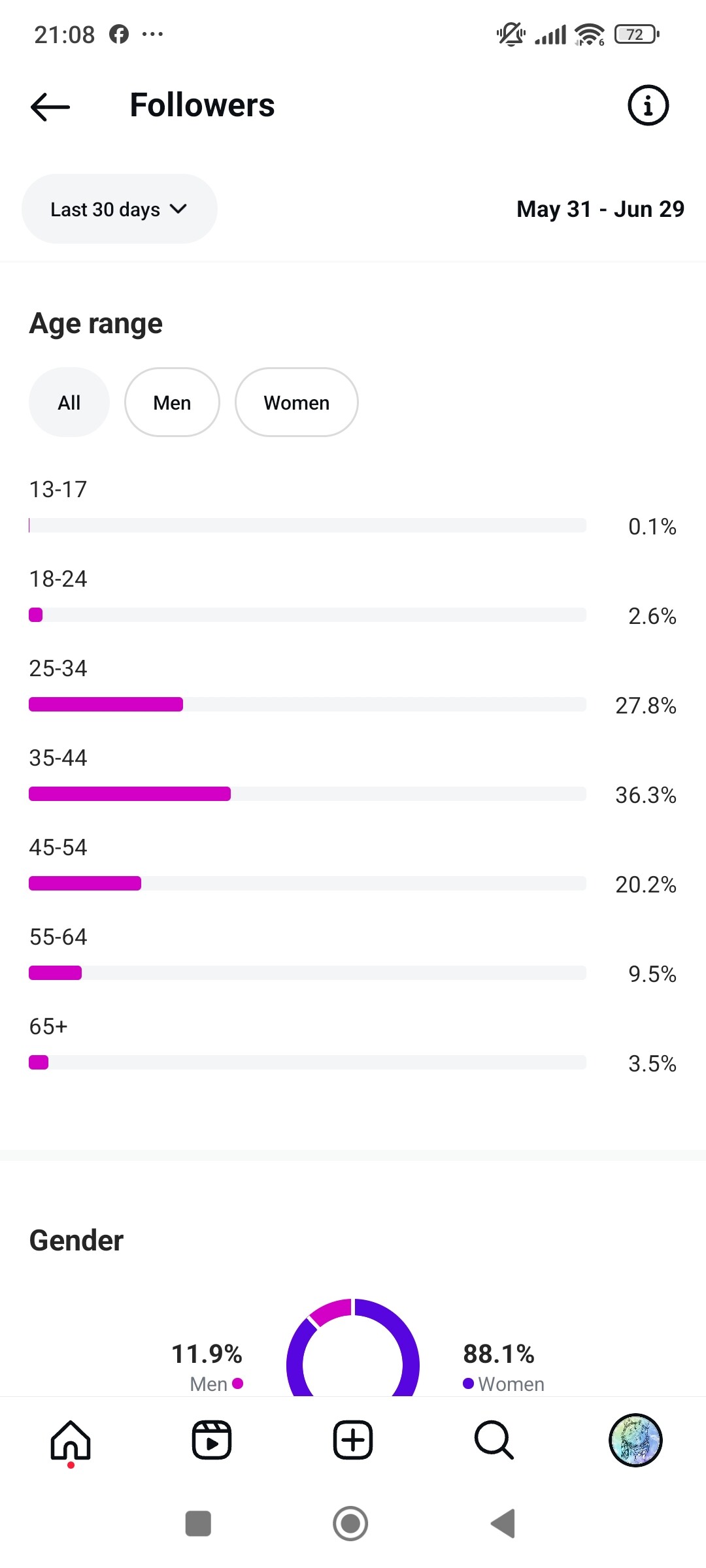Tap the 88.1% Women label
This screenshot has height=1568, width=706.
click(x=502, y=1365)
